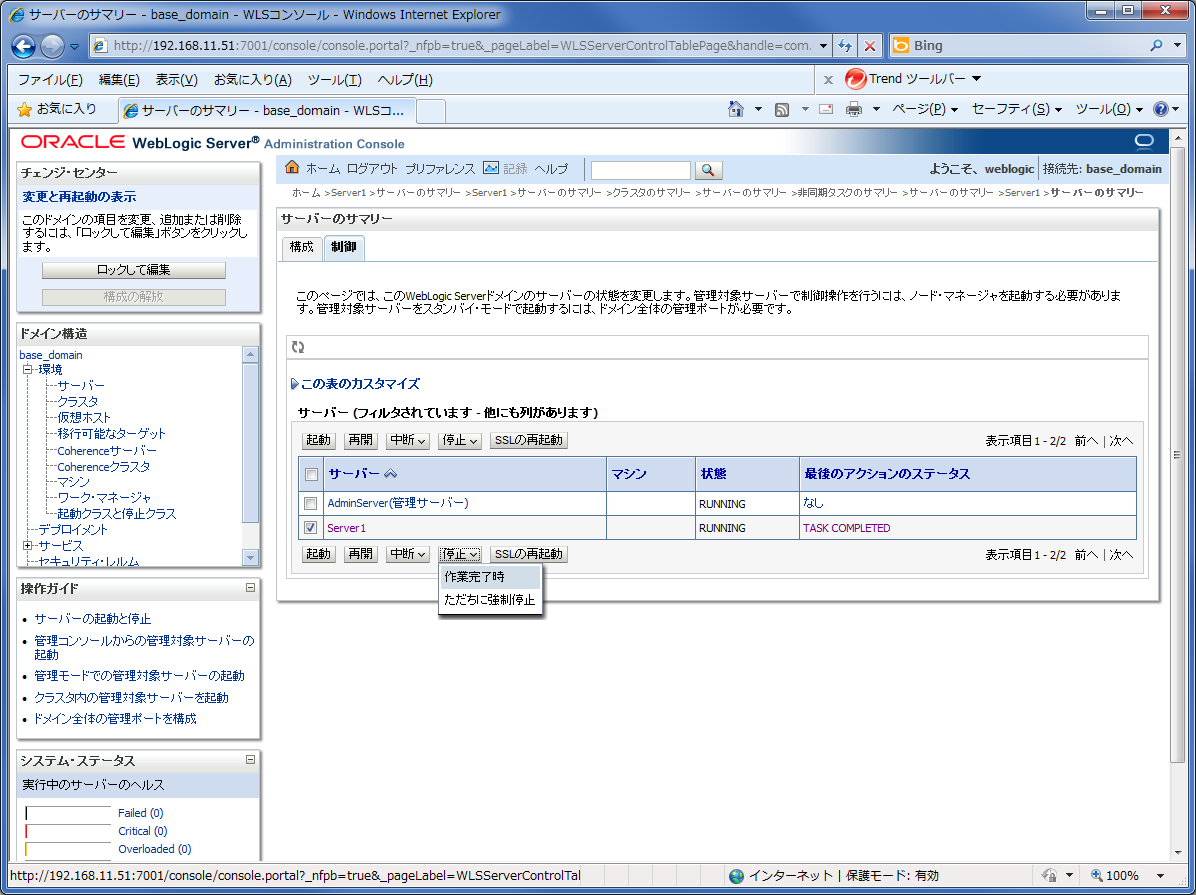
Task: Open the AdminServer(管理サーバー) link
Action: point(398,503)
